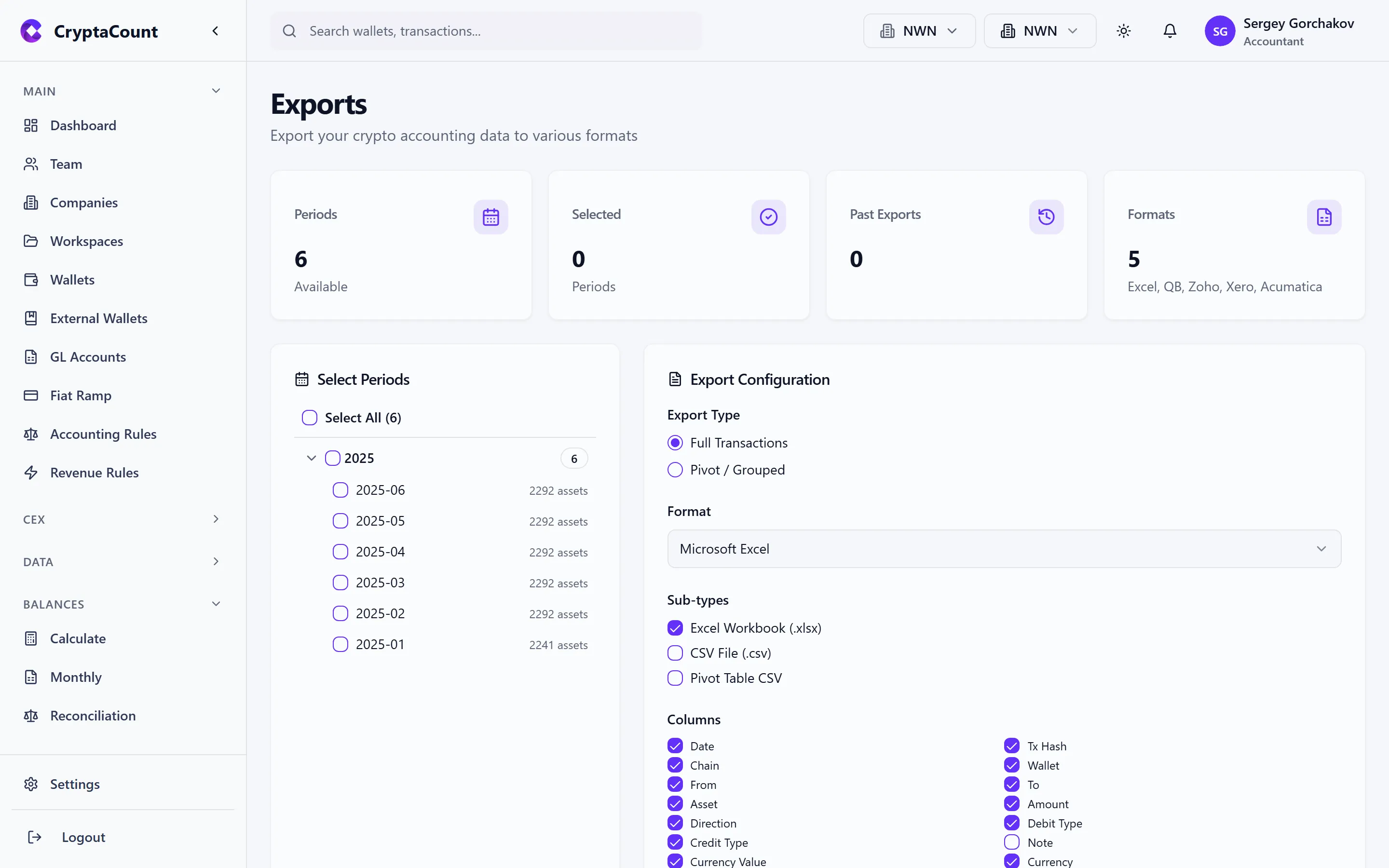This screenshot has width=1389, height=868.
Task: Click the search wallets input field
Action: tap(486, 31)
